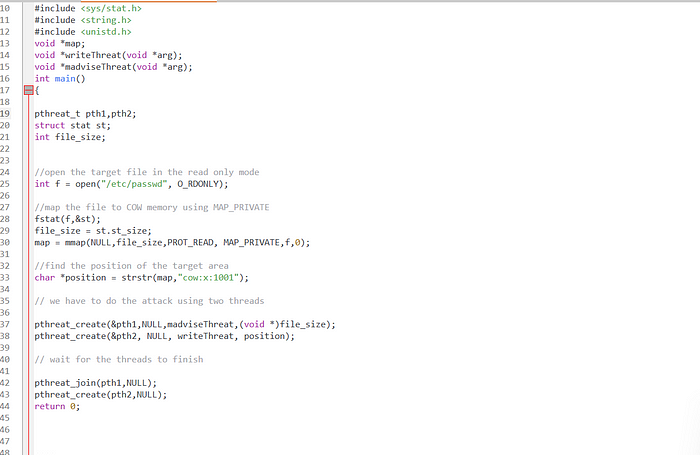Viewport: 700px width, 455px height.
Task: Click 'pthreat_t pth1,pth2;' declaration
Action: (85, 114)
